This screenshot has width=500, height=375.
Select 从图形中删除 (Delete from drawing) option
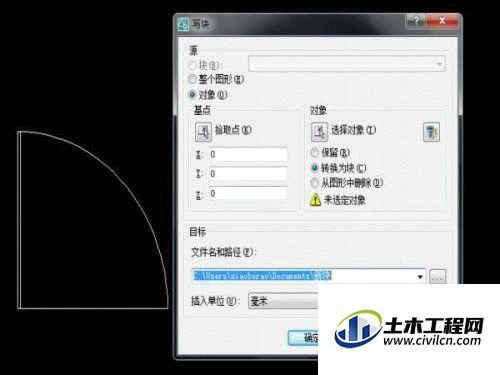click(x=314, y=183)
